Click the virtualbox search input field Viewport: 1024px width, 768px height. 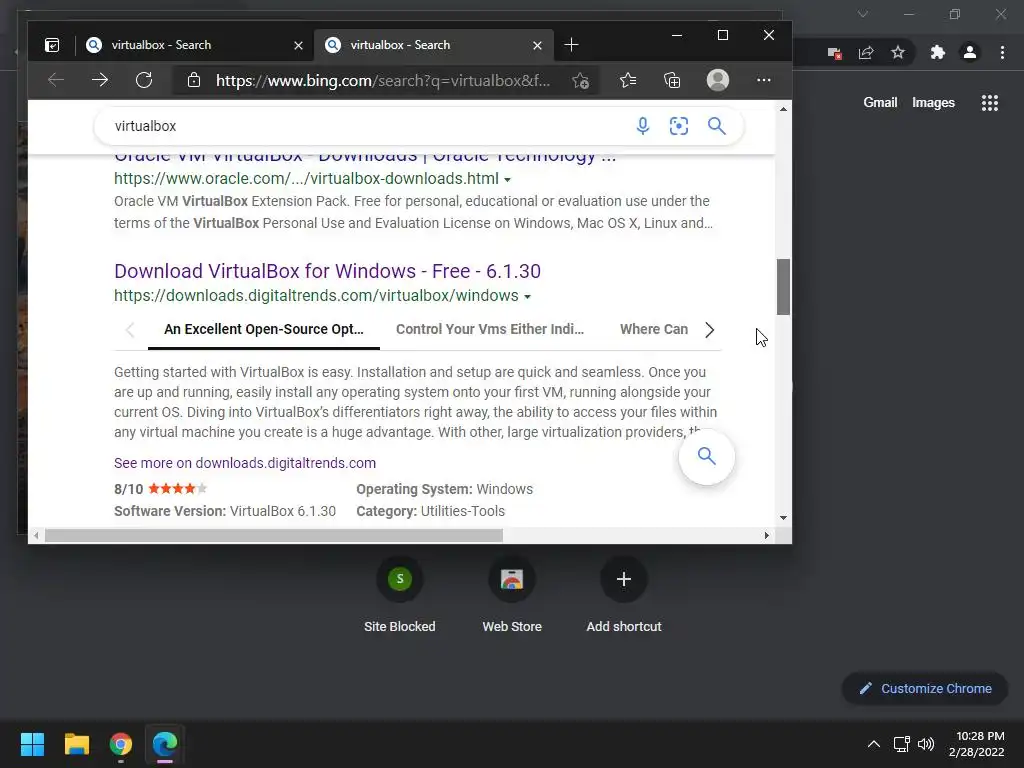[x=366, y=126]
